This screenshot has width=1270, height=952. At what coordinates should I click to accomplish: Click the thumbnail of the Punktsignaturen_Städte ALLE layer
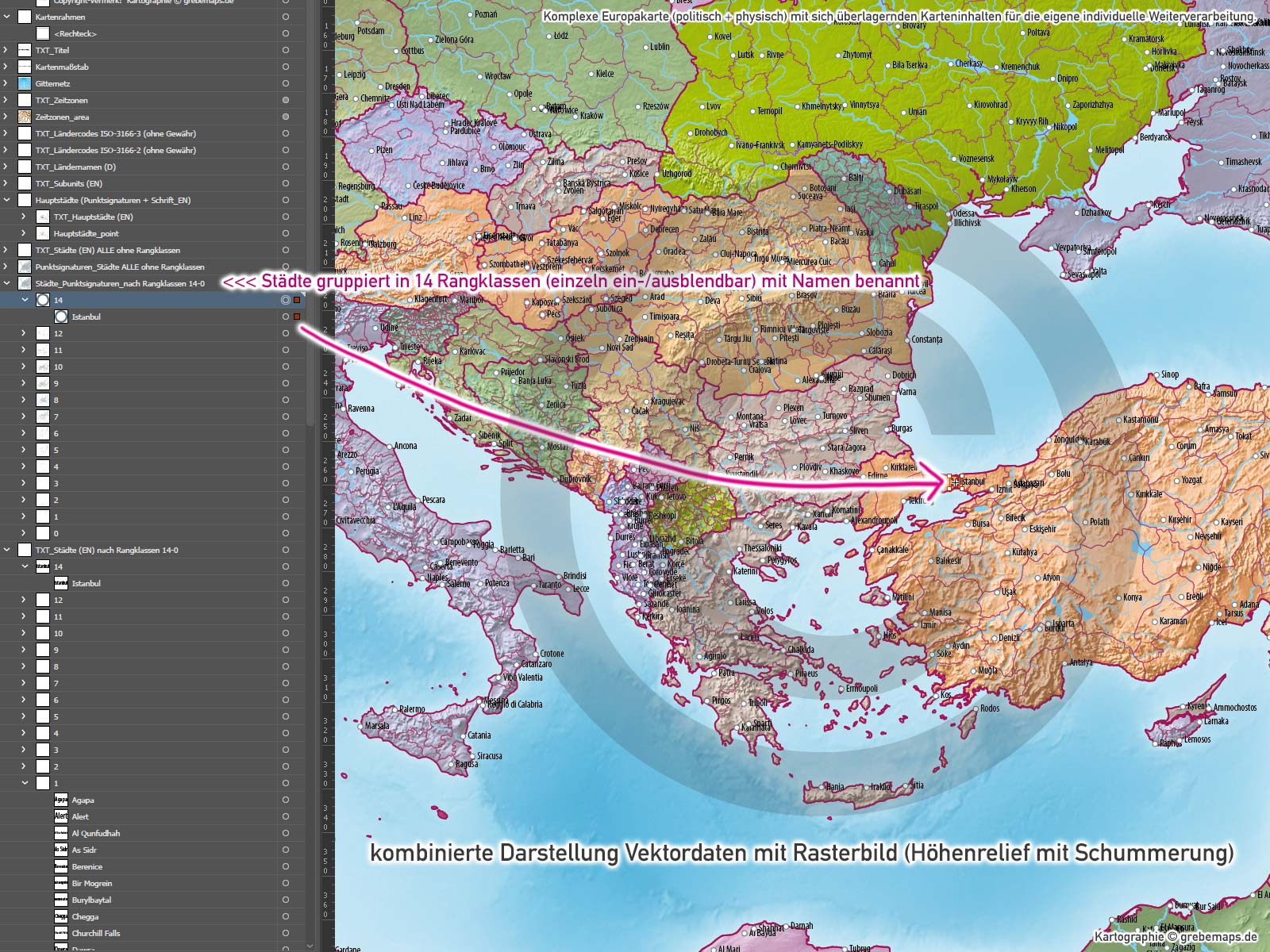tap(24, 267)
